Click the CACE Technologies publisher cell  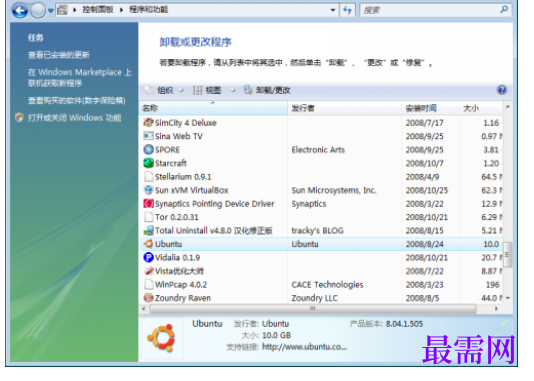[x=327, y=285]
